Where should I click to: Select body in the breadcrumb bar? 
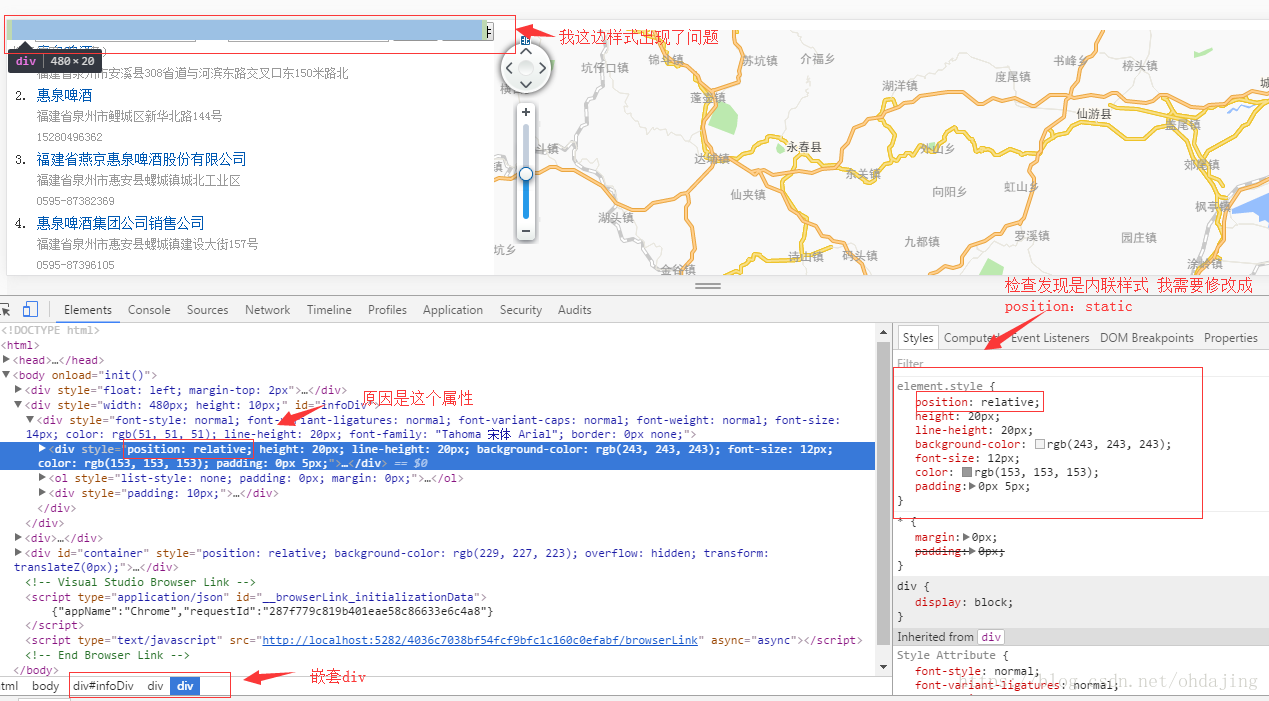[45, 686]
